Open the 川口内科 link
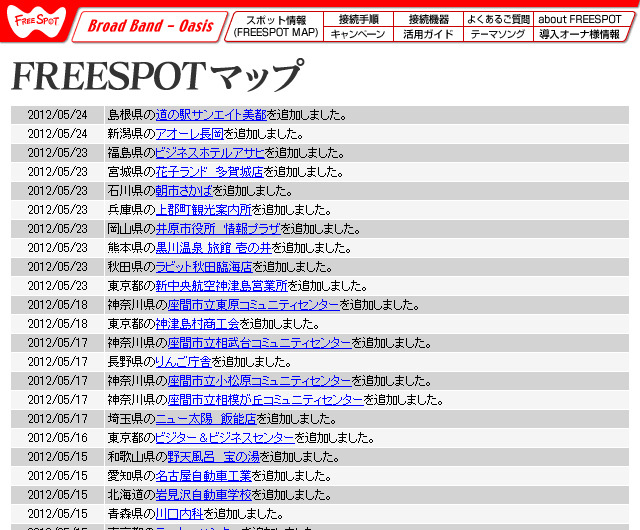Image resolution: width=640 pixels, height=530 pixels. point(180,513)
